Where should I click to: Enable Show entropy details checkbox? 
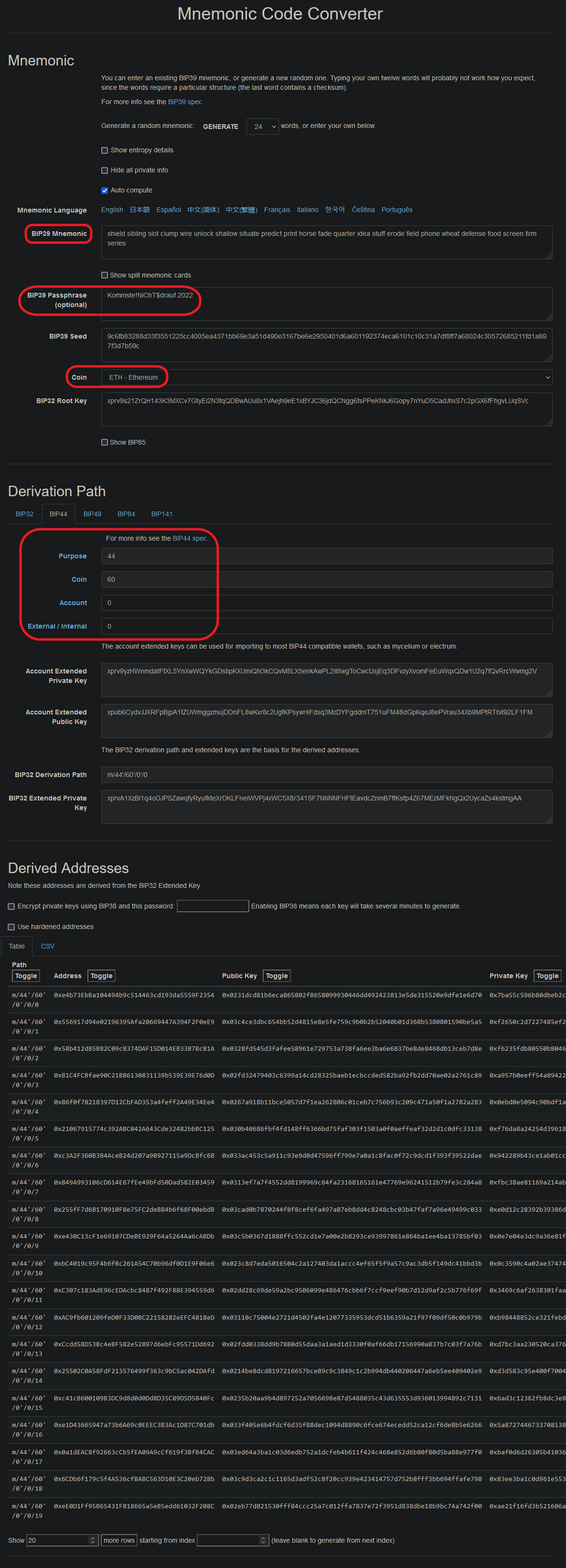pyautogui.click(x=105, y=150)
